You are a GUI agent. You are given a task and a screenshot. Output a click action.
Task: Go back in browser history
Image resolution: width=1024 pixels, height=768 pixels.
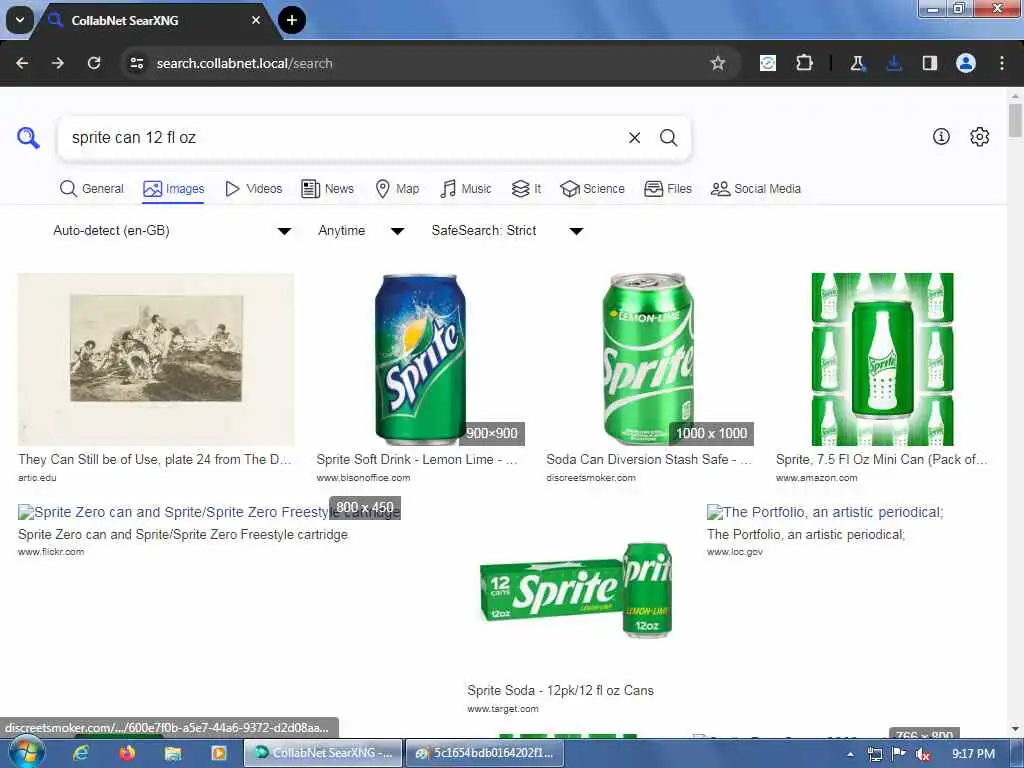tap(22, 63)
